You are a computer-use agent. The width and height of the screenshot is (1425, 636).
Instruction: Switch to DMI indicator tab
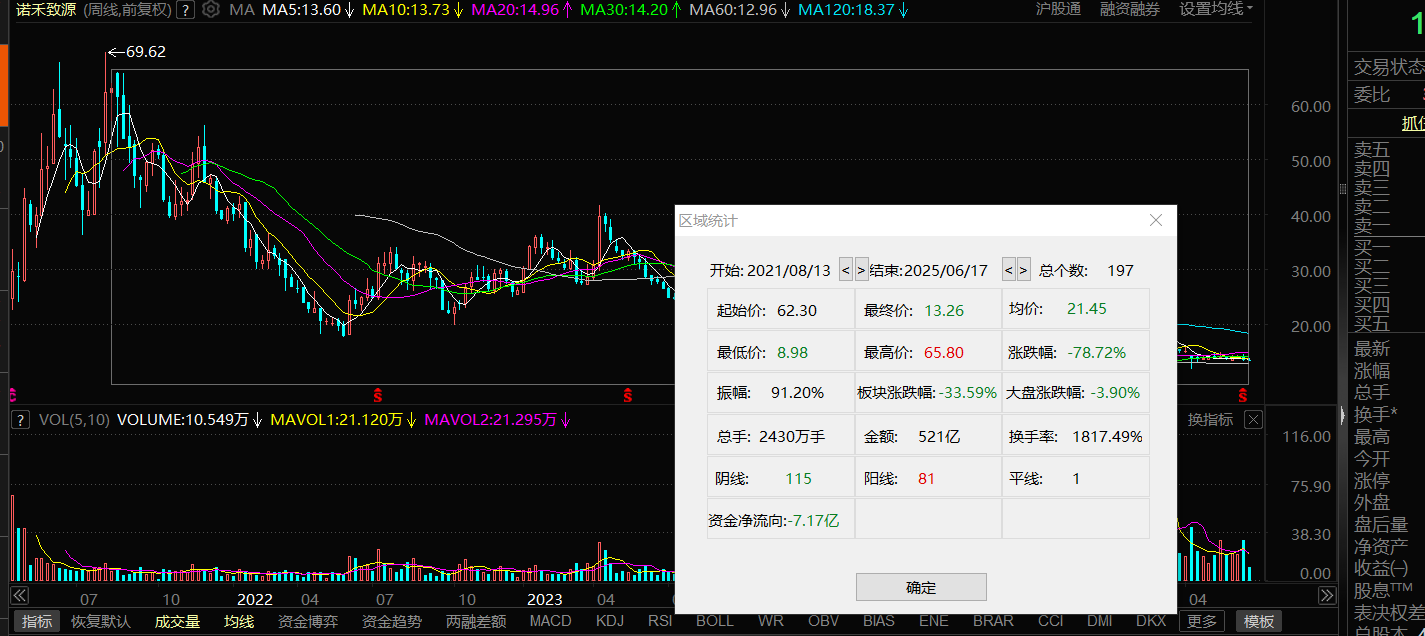(x=1100, y=621)
